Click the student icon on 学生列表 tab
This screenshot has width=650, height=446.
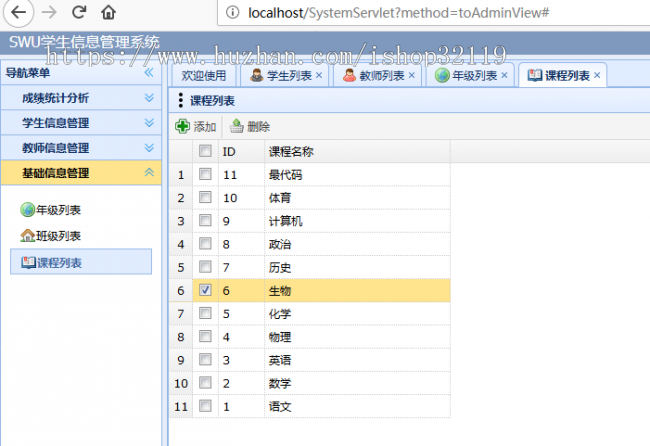point(257,75)
